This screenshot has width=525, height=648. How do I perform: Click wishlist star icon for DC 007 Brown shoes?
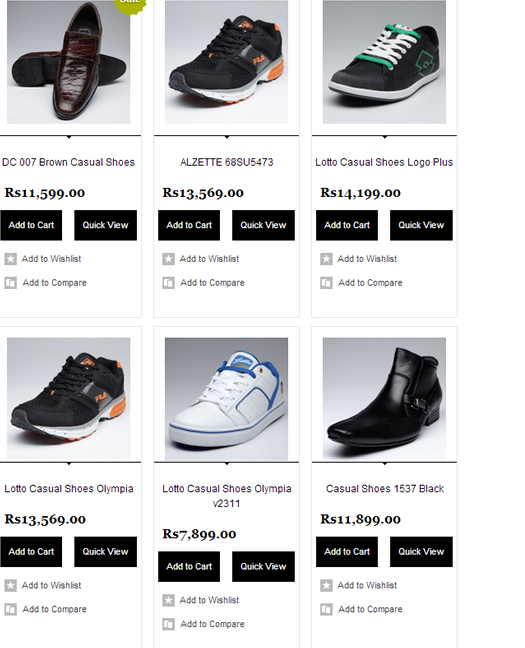pyautogui.click(x=11, y=259)
